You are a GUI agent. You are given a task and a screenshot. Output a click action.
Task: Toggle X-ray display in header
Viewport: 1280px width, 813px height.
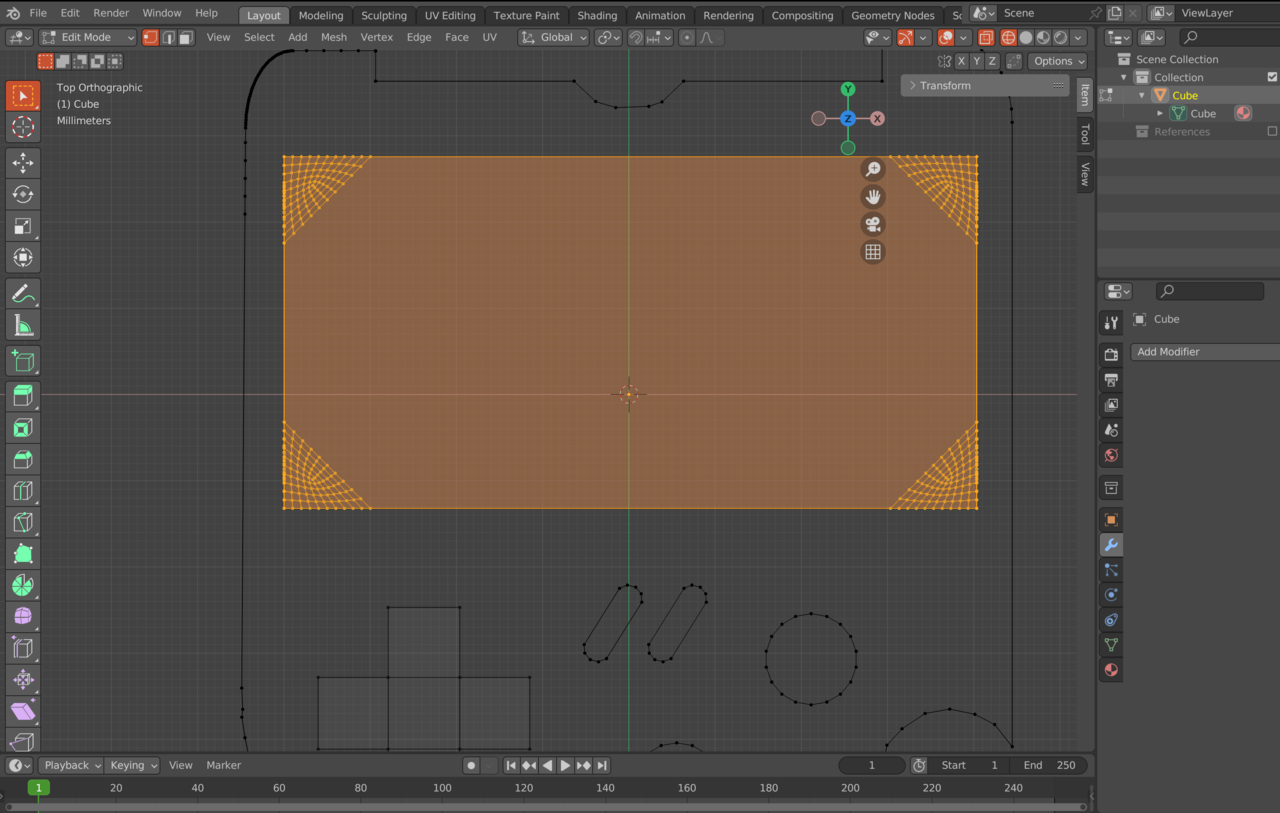click(986, 38)
